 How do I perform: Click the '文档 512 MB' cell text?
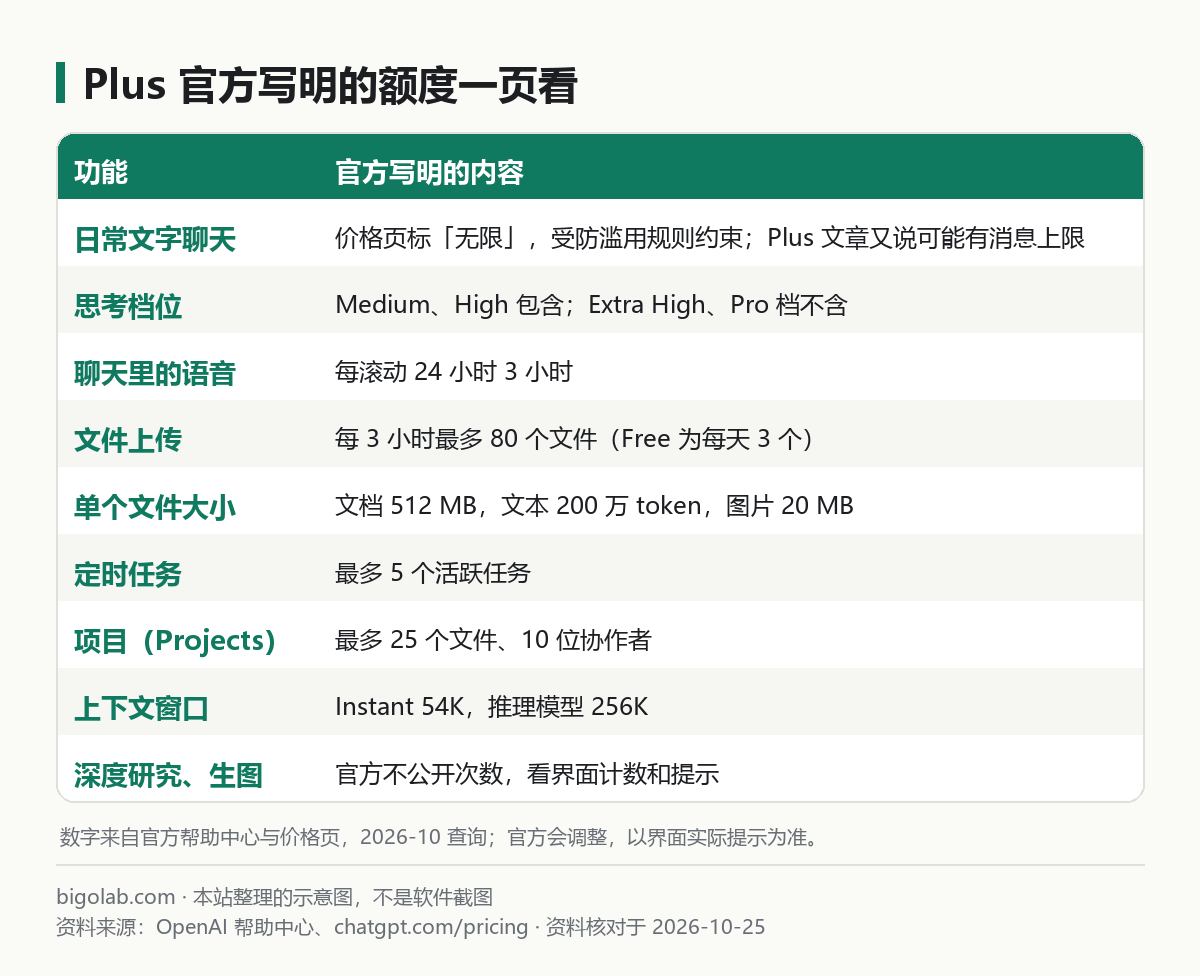594,506
